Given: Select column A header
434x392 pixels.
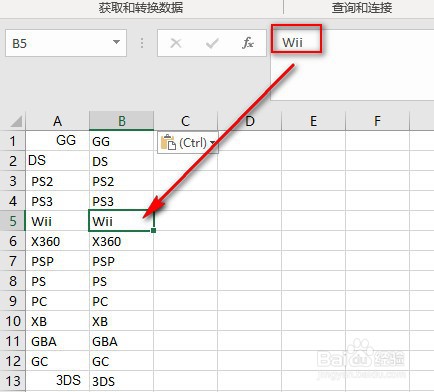Looking at the screenshot, I should pos(58,121).
